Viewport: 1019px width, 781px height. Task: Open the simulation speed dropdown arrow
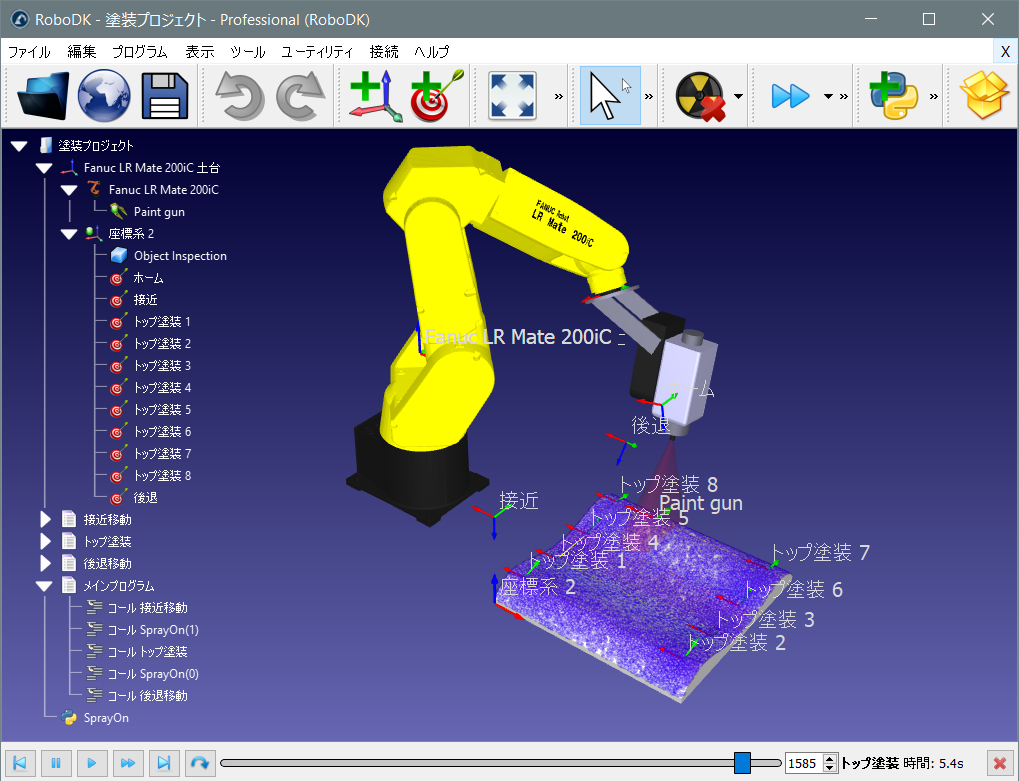(828, 96)
